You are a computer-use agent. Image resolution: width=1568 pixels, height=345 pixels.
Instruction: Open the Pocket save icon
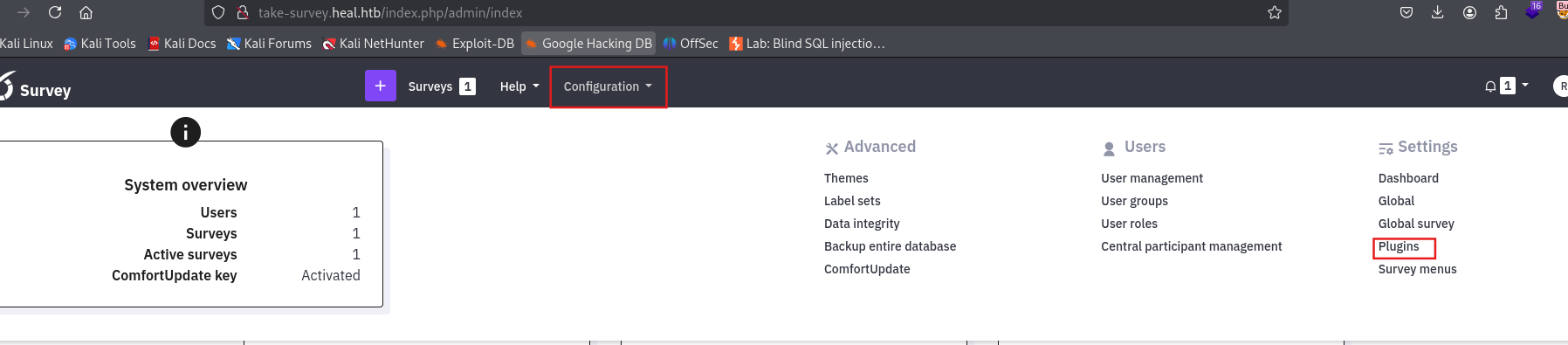[x=1406, y=12]
